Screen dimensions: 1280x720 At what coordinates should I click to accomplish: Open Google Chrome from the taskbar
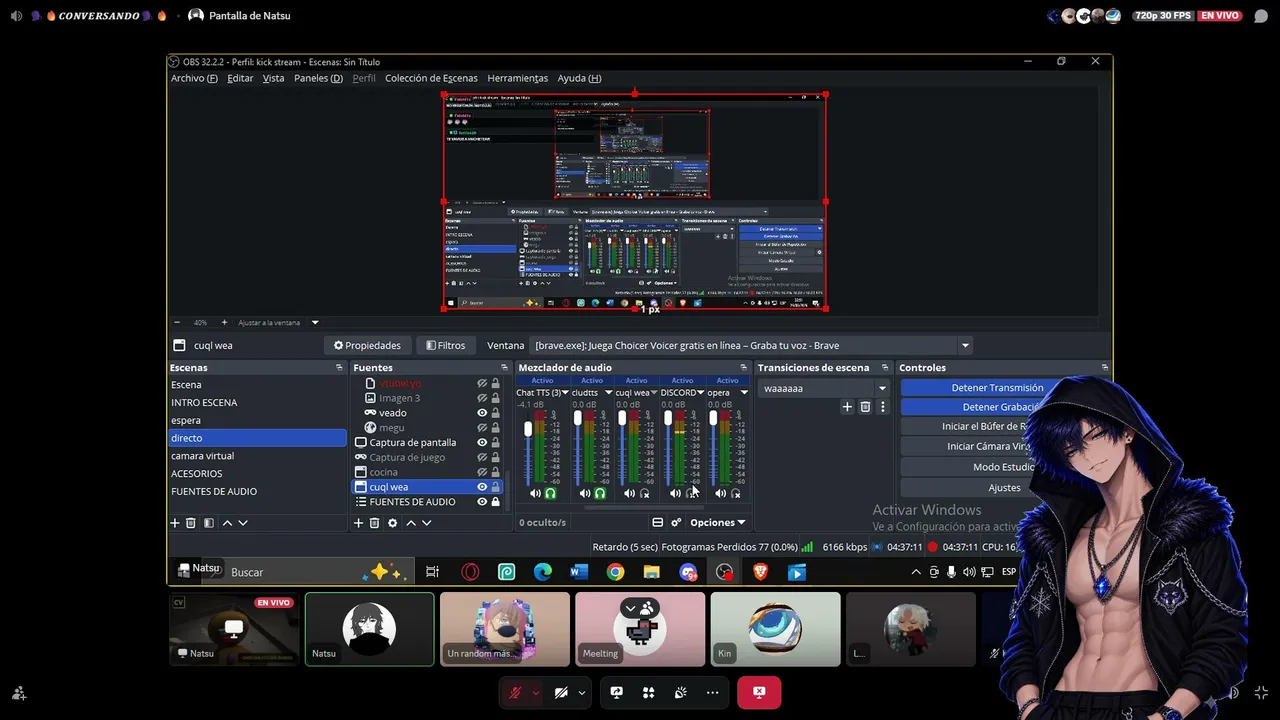click(x=615, y=572)
